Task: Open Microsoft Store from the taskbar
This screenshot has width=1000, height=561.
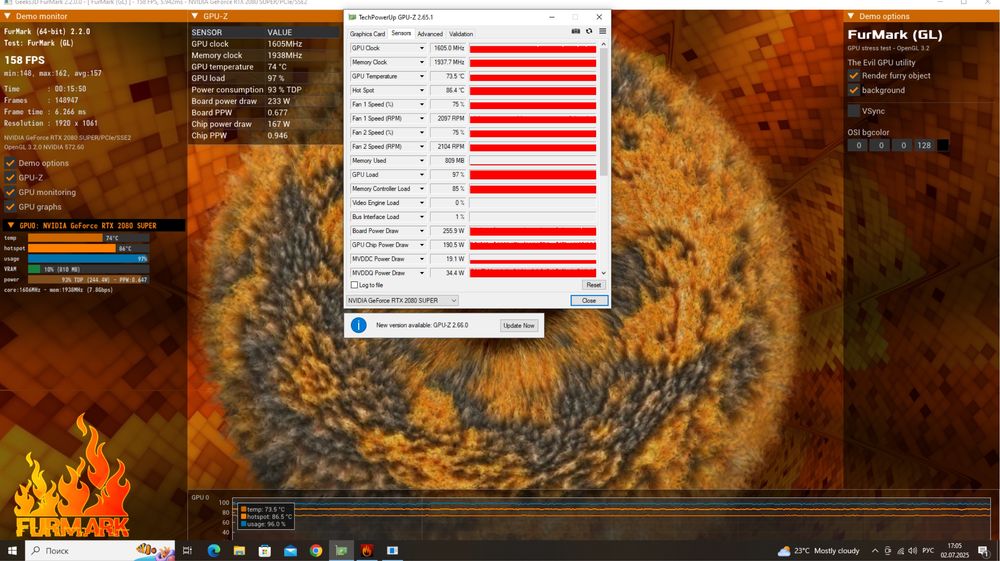Action: pyautogui.click(x=265, y=550)
